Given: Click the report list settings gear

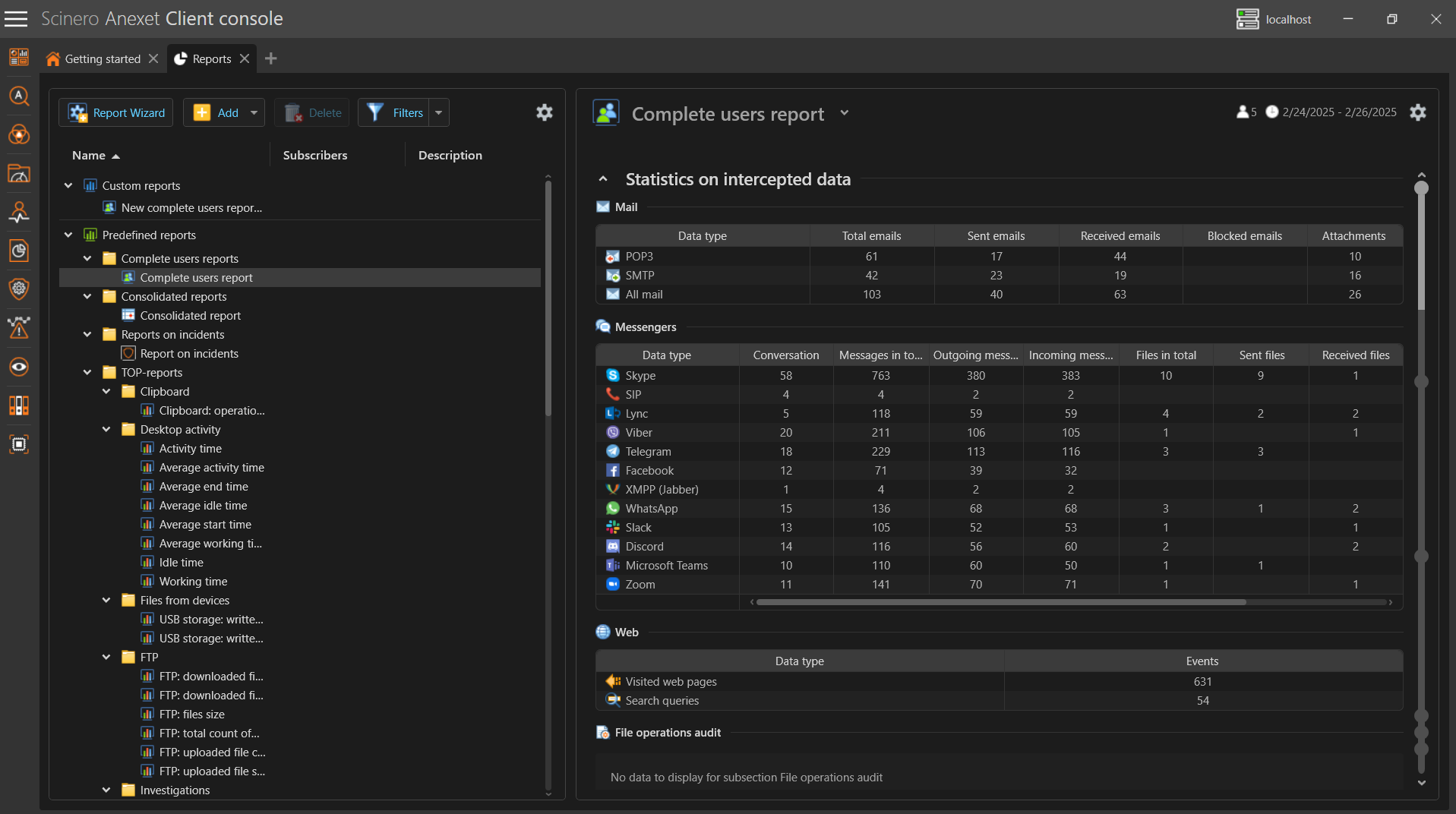Looking at the screenshot, I should click(544, 112).
